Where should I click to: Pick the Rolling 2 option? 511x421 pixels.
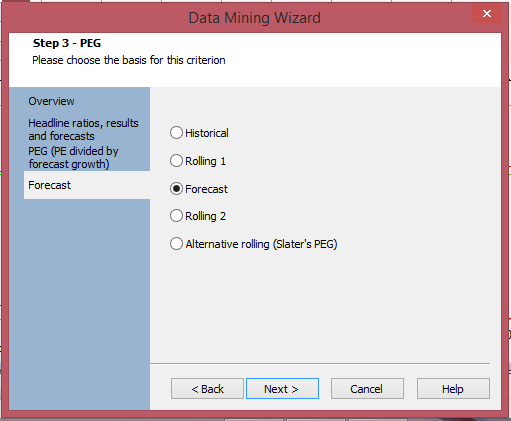pos(176,216)
